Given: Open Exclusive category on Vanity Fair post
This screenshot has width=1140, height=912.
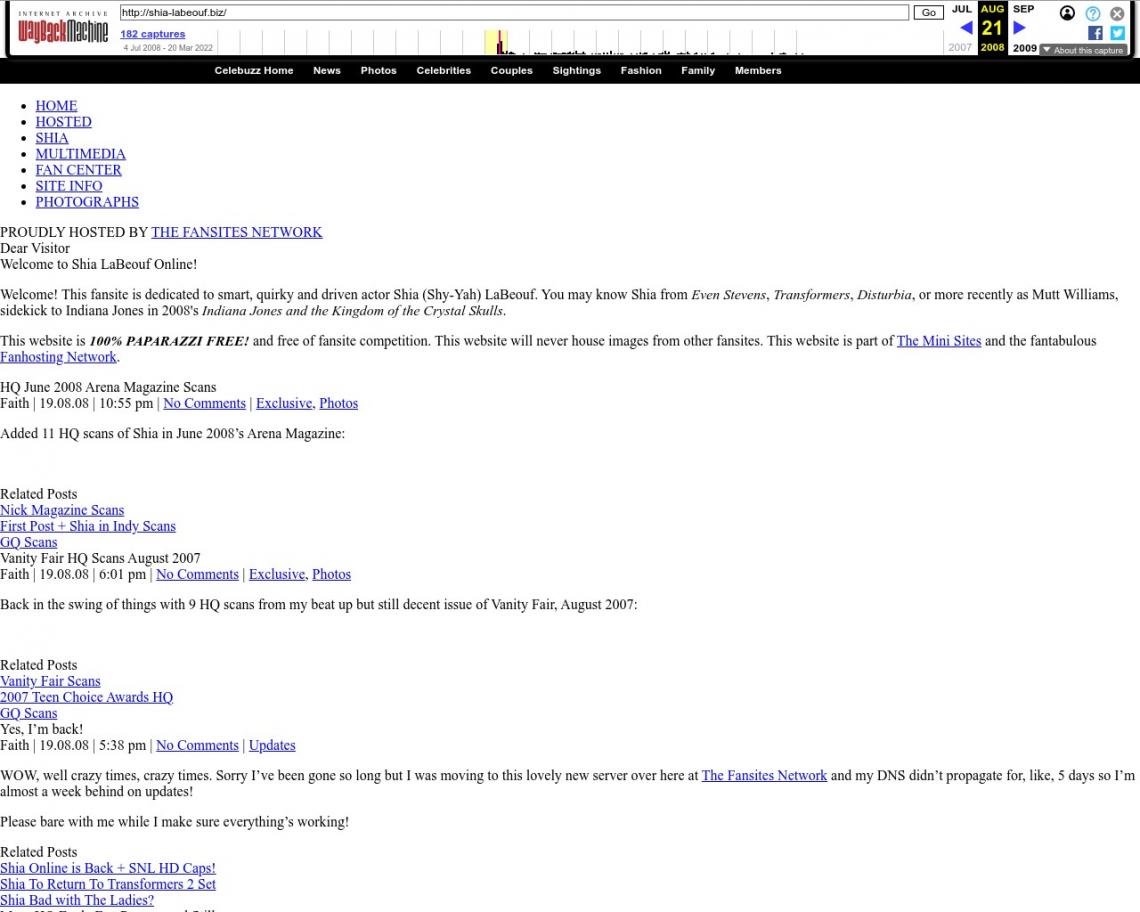Looking at the screenshot, I should [277, 575].
